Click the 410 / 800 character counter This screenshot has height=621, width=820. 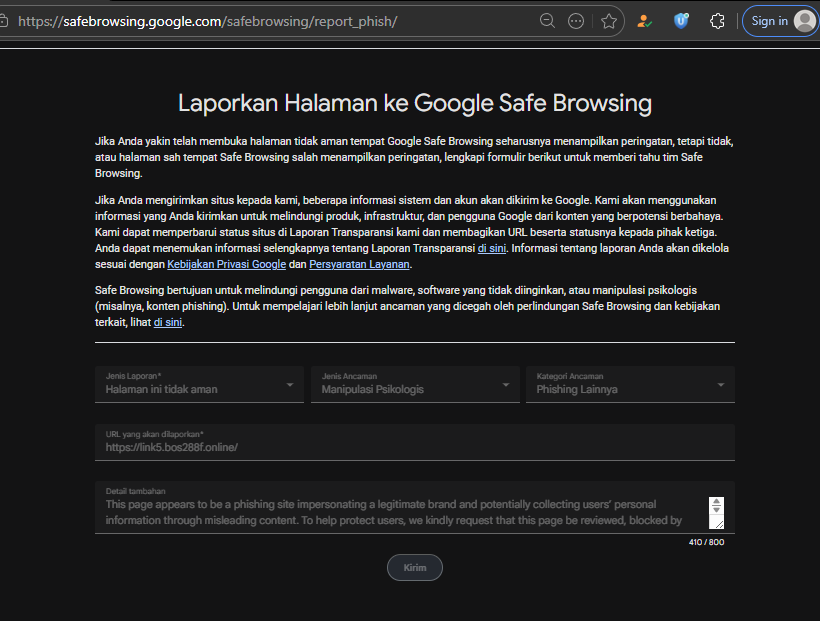707,543
